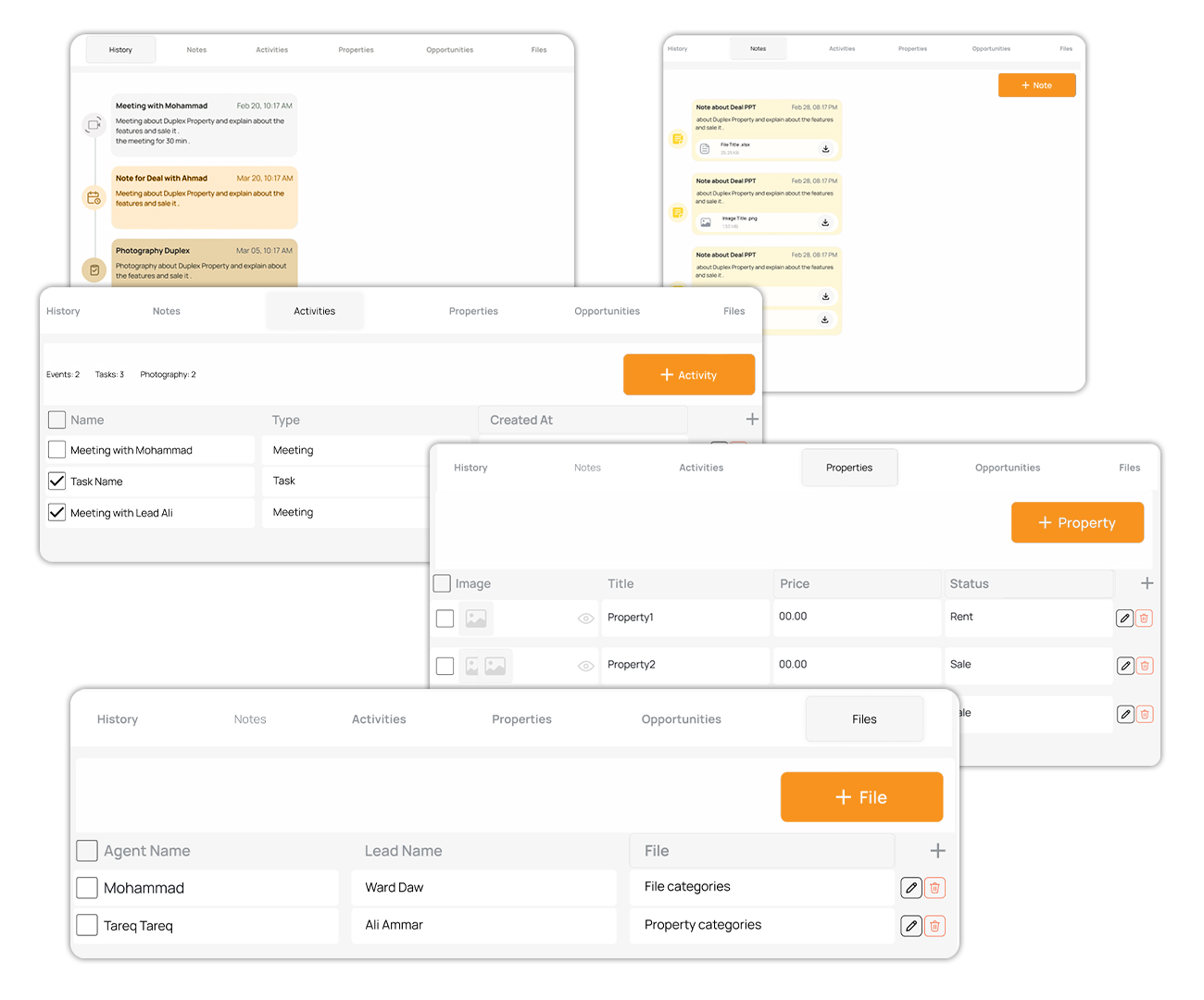Open Property2 image thumbnail
Viewport: 1204px width, 1000px height.
(x=486, y=666)
